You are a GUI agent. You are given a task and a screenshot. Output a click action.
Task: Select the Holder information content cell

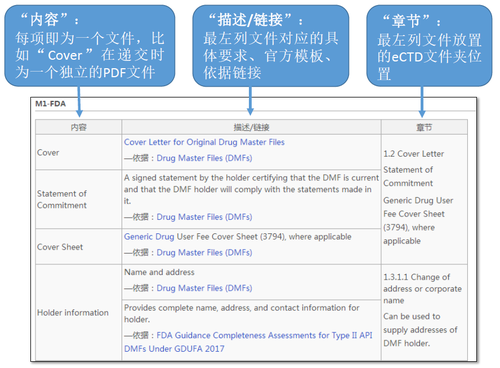point(79,313)
